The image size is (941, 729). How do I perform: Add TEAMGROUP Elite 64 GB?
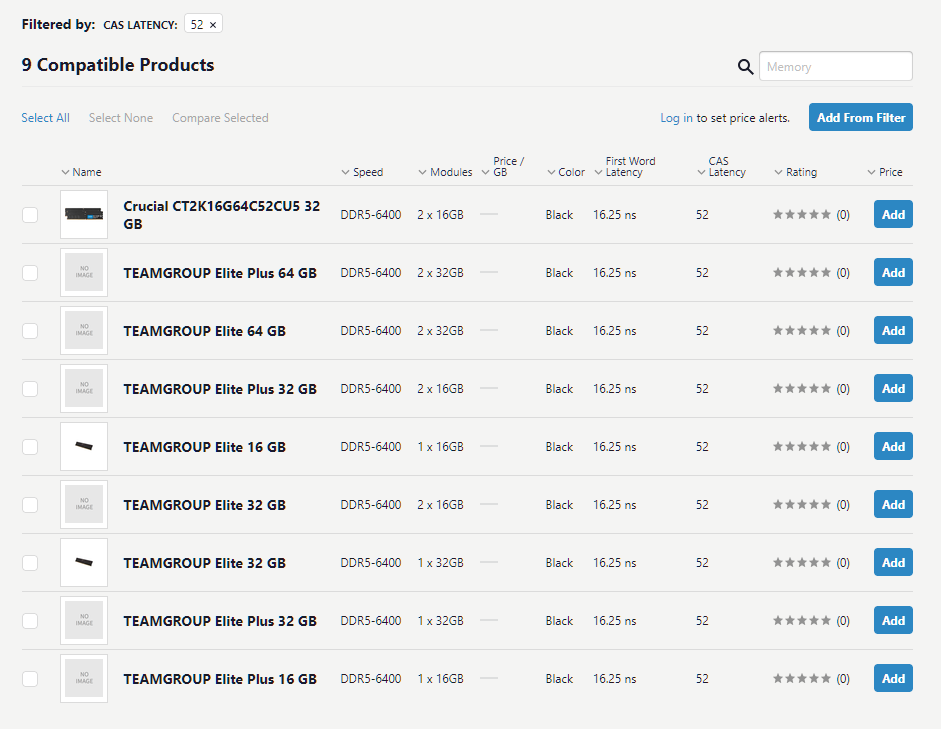893,330
